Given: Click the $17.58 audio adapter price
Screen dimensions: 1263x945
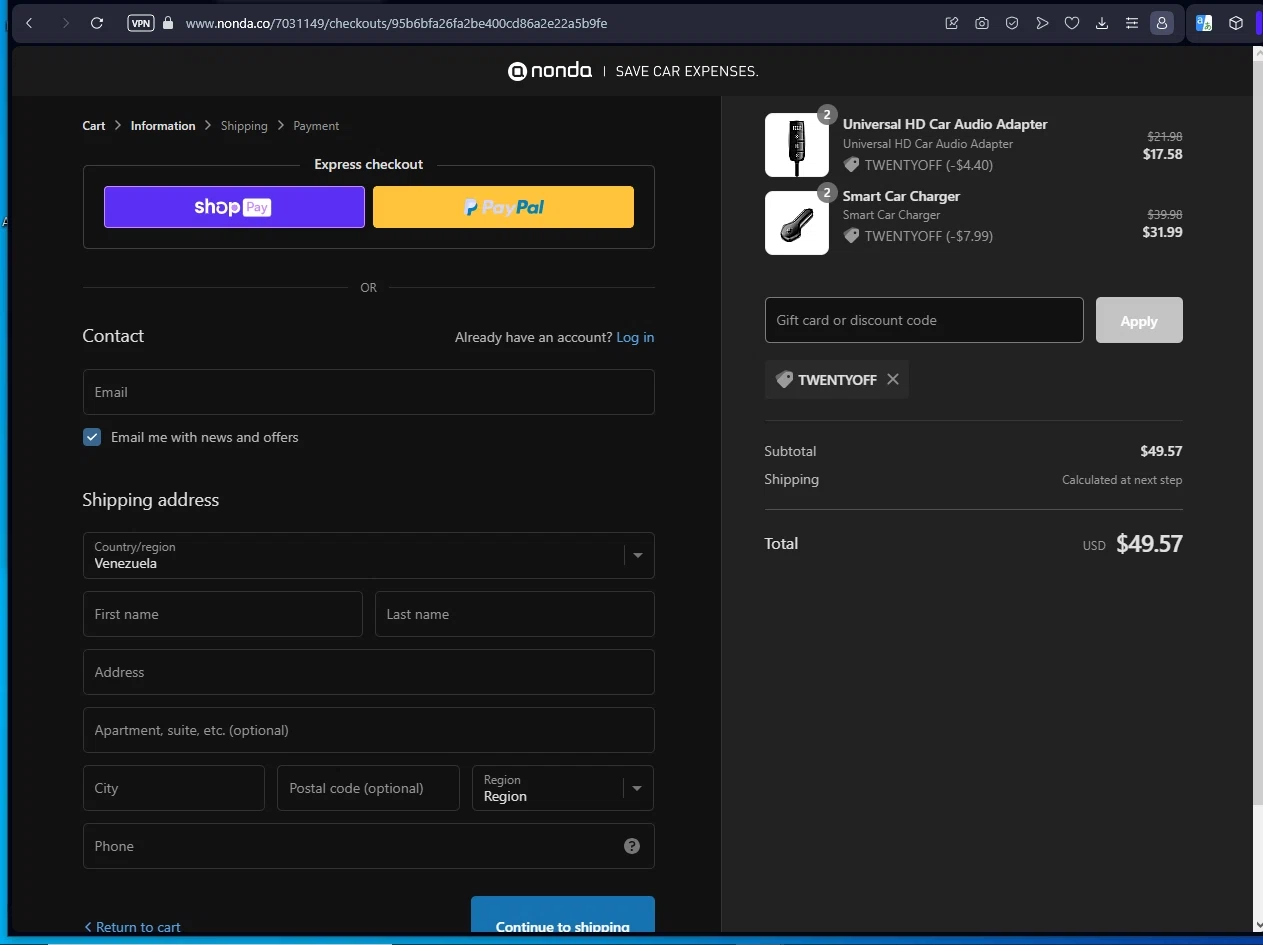Looking at the screenshot, I should click(1163, 154).
